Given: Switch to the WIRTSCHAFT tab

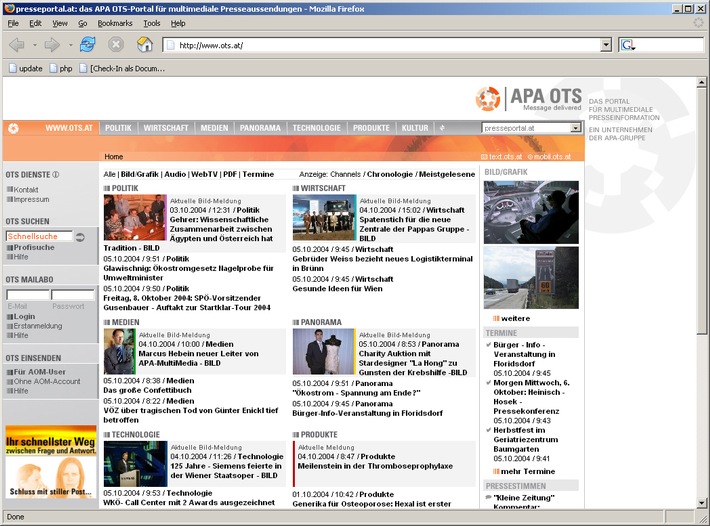Looking at the screenshot, I should pos(166,128).
